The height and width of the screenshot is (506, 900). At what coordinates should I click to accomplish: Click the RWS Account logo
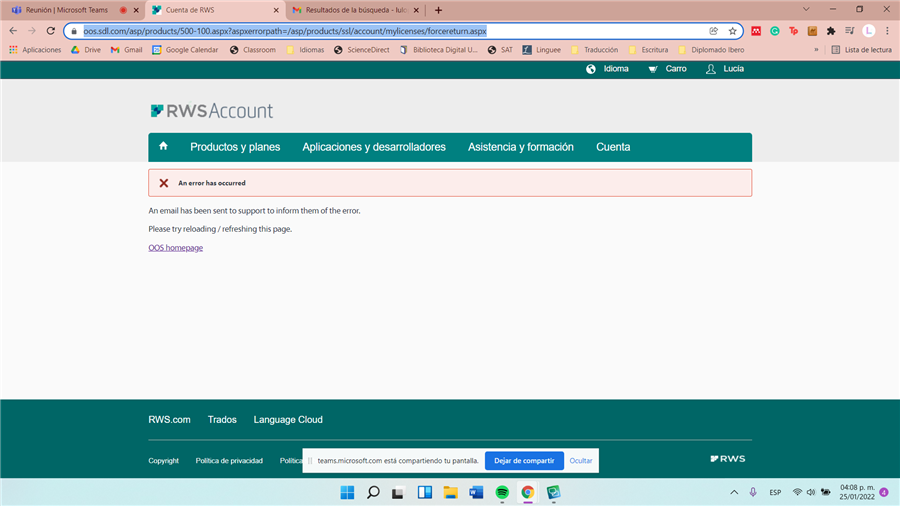coord(211,111)
